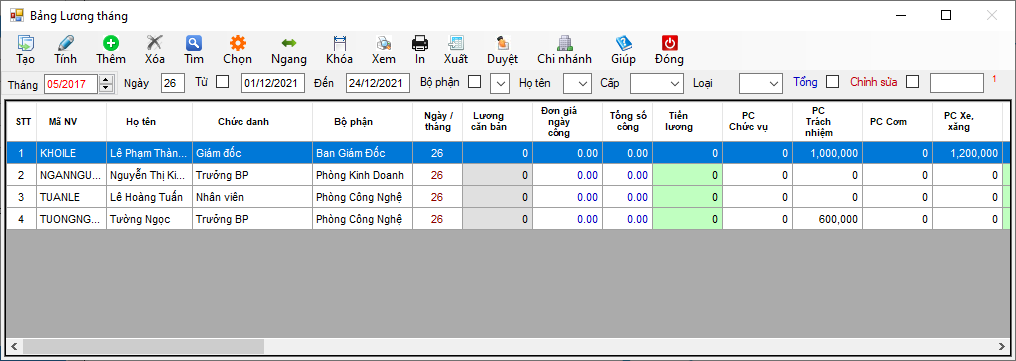Check the Tổng checkbox
This screenshot has width=1016, height=361.
833,82
